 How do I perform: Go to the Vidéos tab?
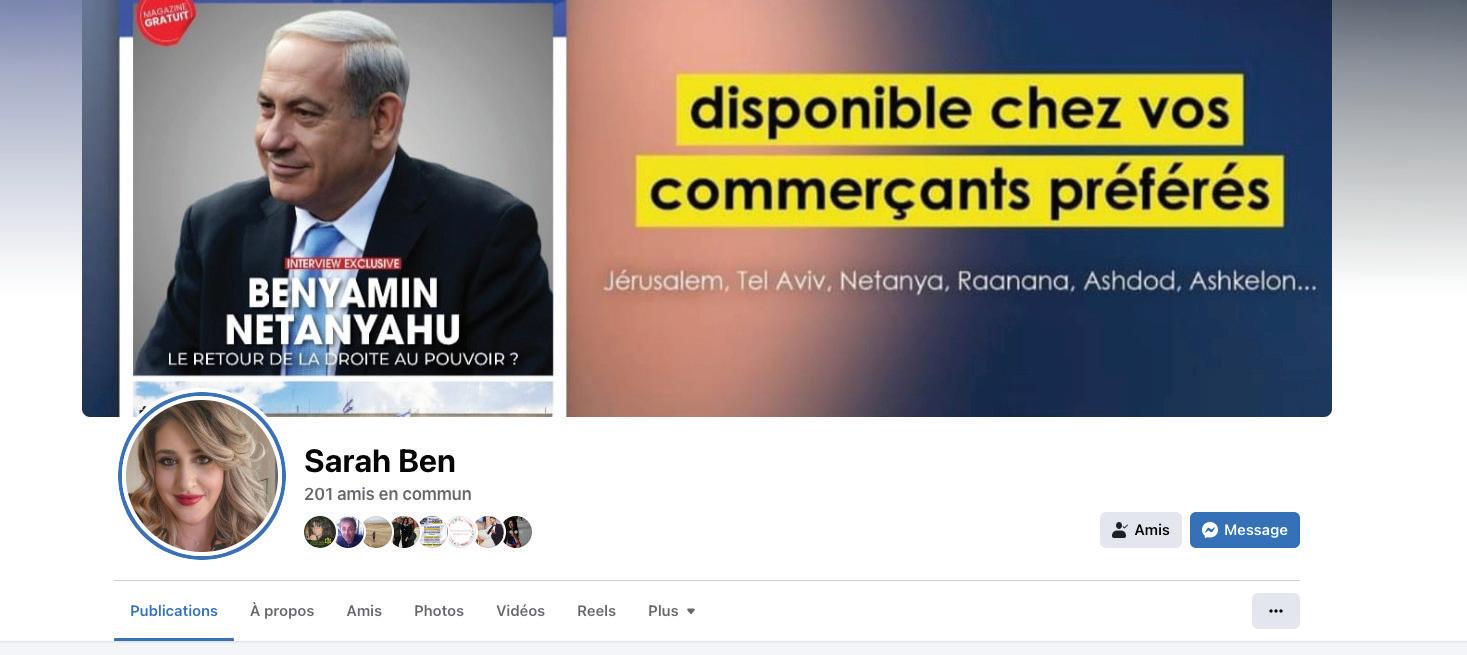tap(520, 611)
